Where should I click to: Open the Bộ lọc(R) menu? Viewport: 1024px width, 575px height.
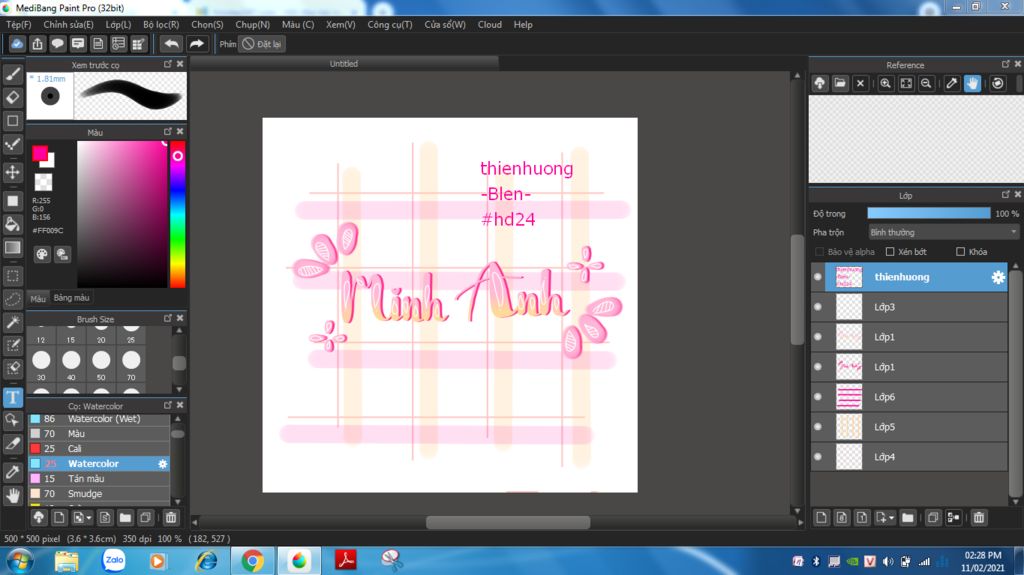point(161,24)
